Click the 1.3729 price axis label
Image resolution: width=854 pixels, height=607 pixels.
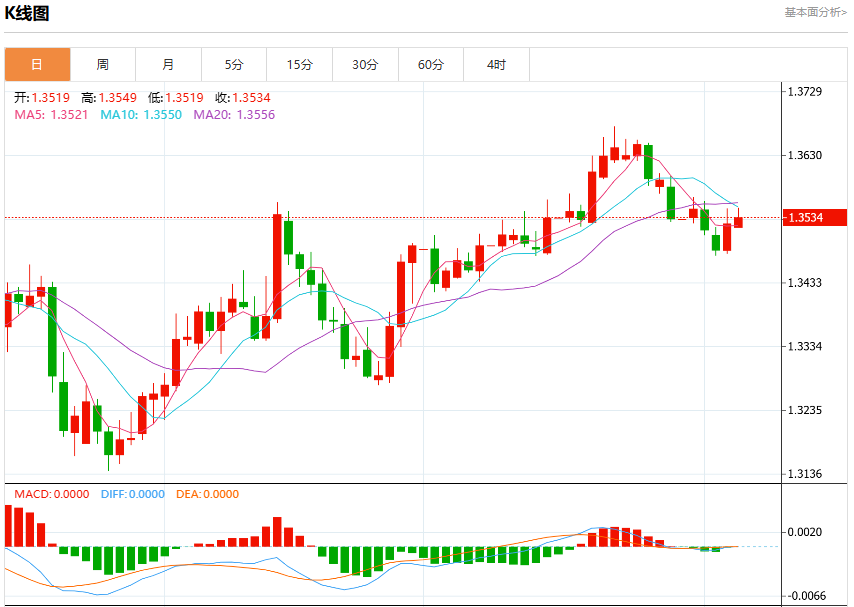(805, 92)
